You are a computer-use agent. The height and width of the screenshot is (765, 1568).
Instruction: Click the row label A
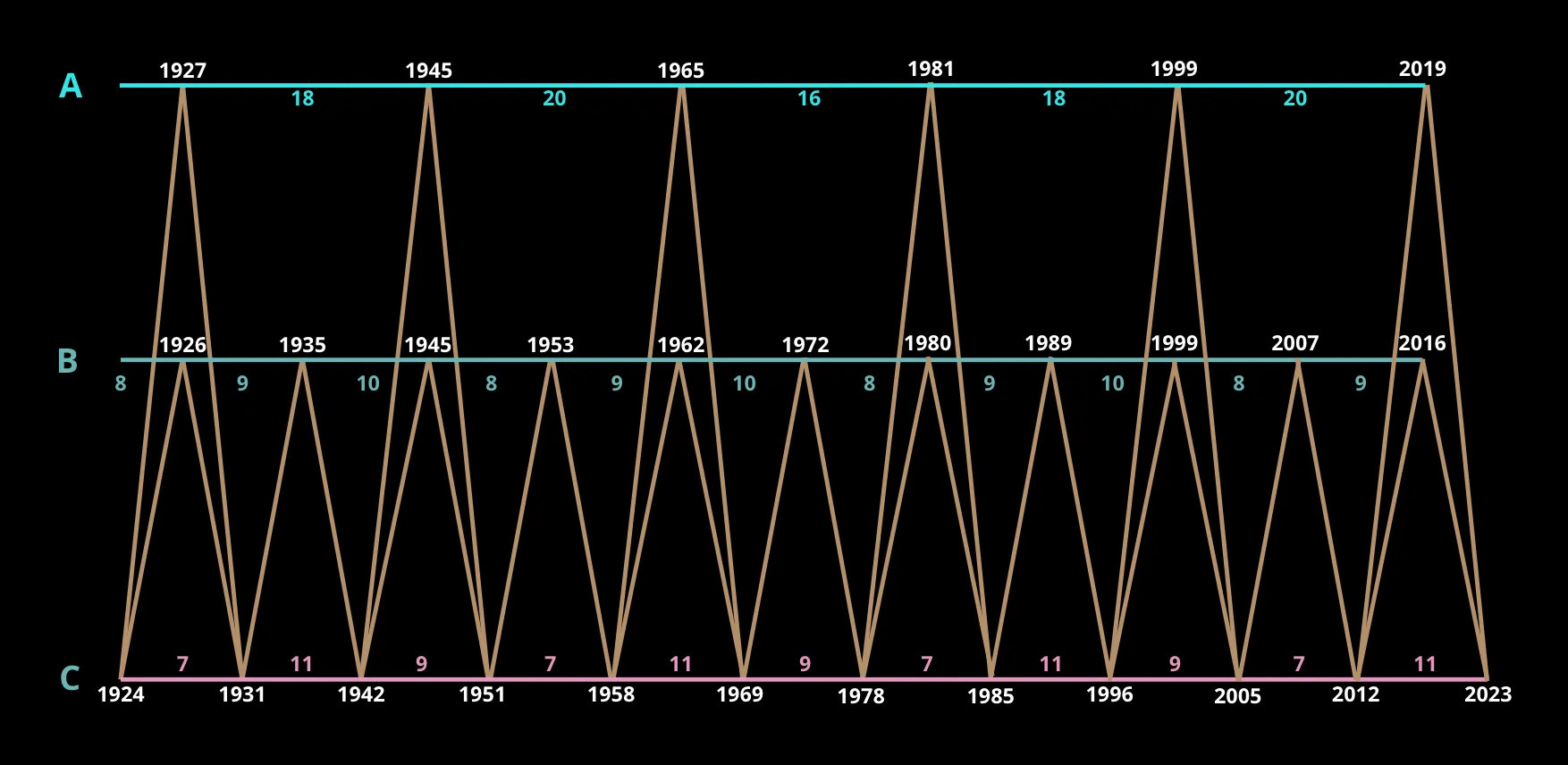pyautogui.click(x=71, y=87)
